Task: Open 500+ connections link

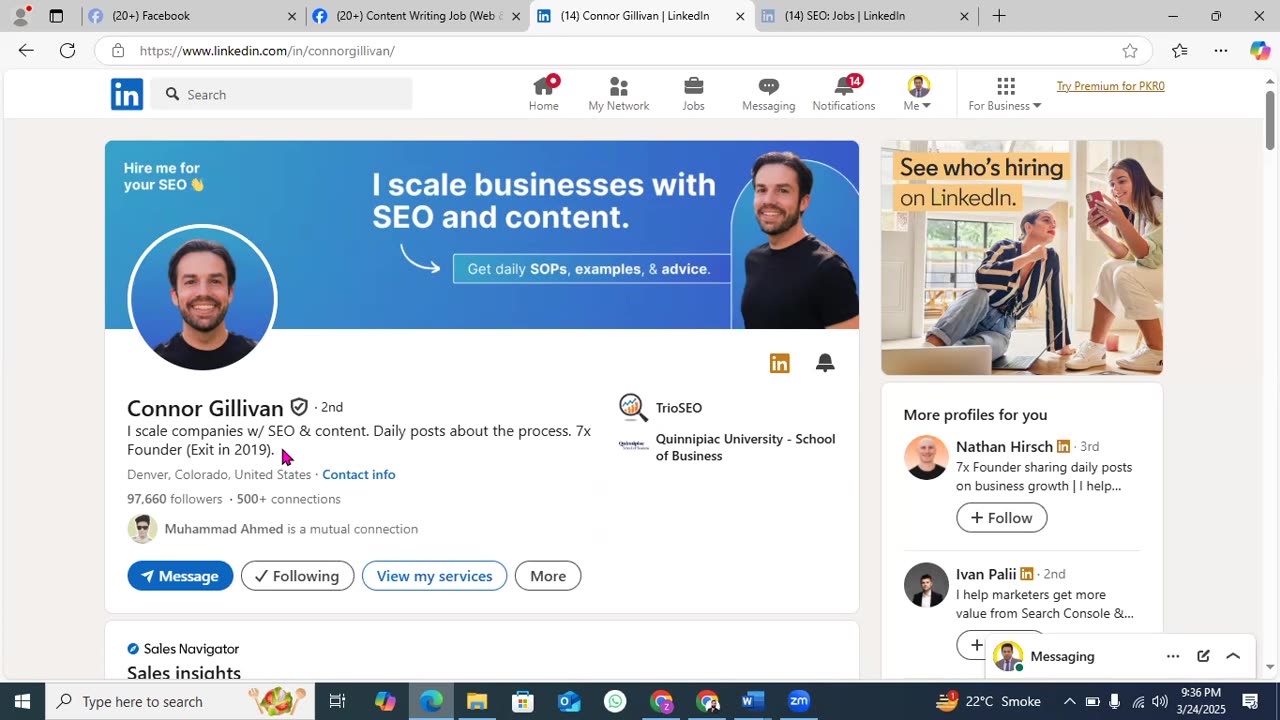Action: (289, 499)
